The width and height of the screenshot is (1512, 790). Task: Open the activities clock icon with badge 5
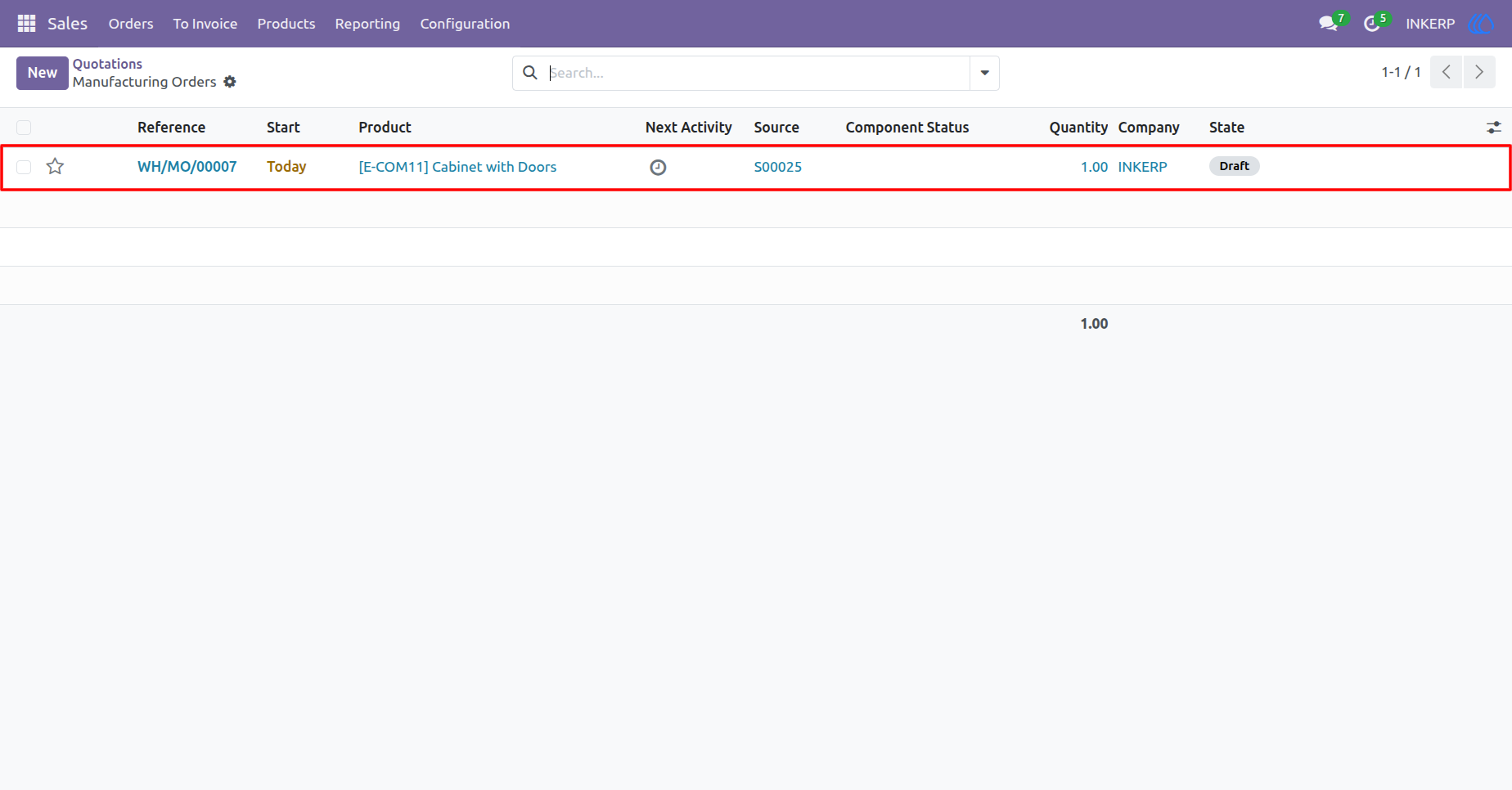click(x=1372, y=24)
